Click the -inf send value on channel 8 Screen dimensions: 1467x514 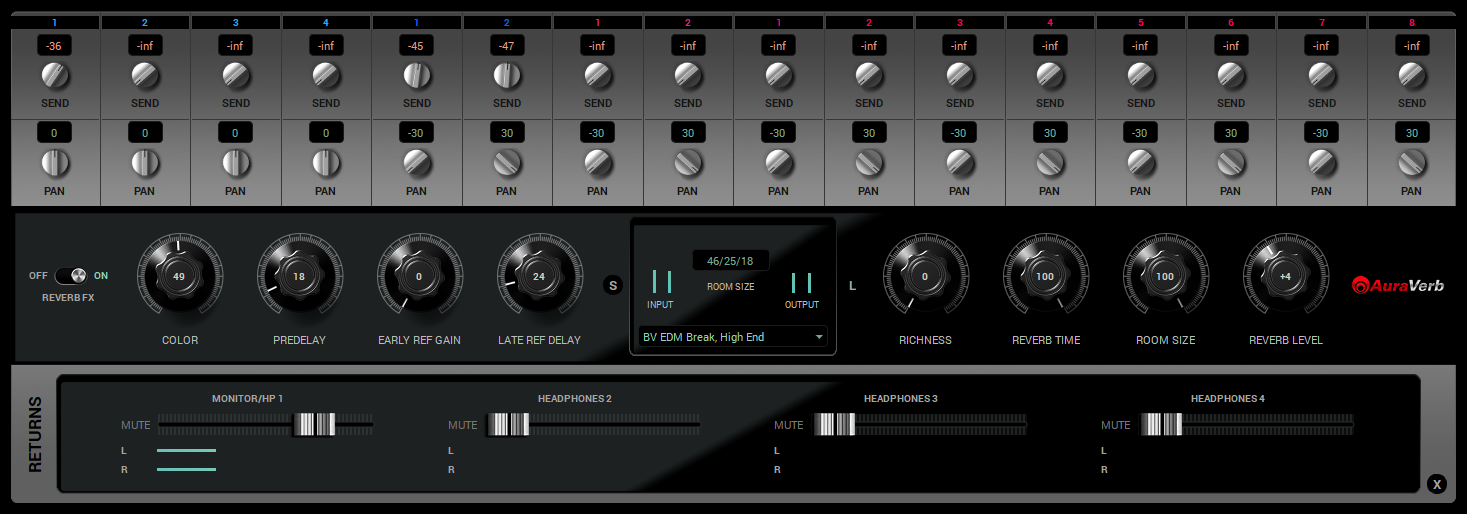click(1412, 45)
